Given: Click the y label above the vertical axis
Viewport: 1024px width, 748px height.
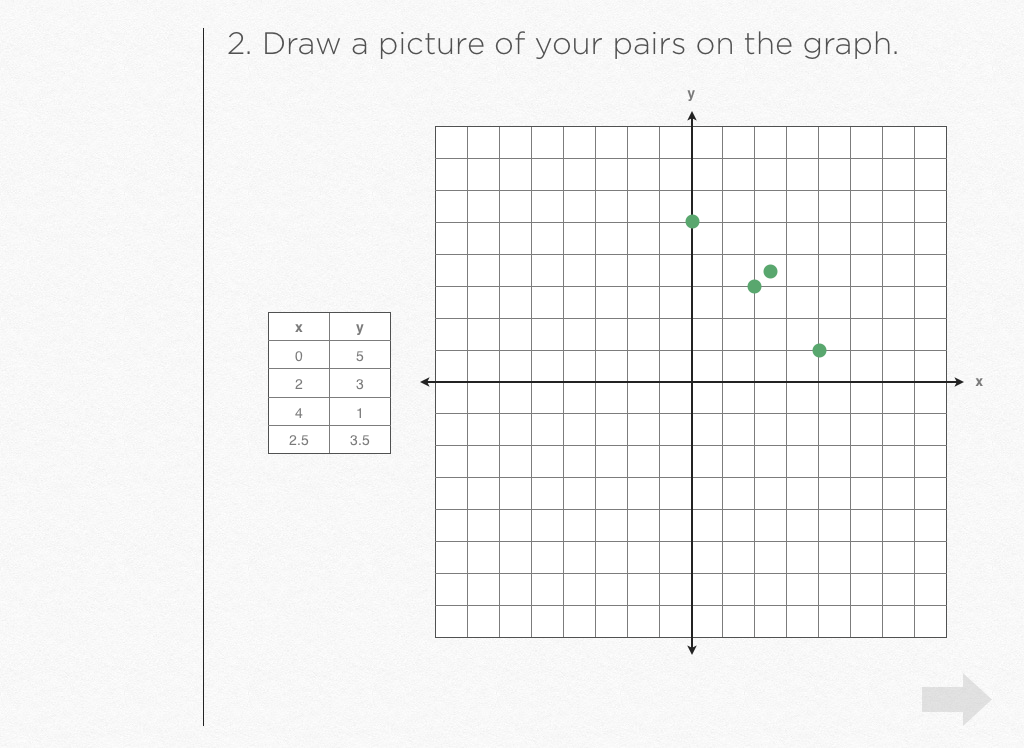Looking at the screenshot, I should [691, 94].
